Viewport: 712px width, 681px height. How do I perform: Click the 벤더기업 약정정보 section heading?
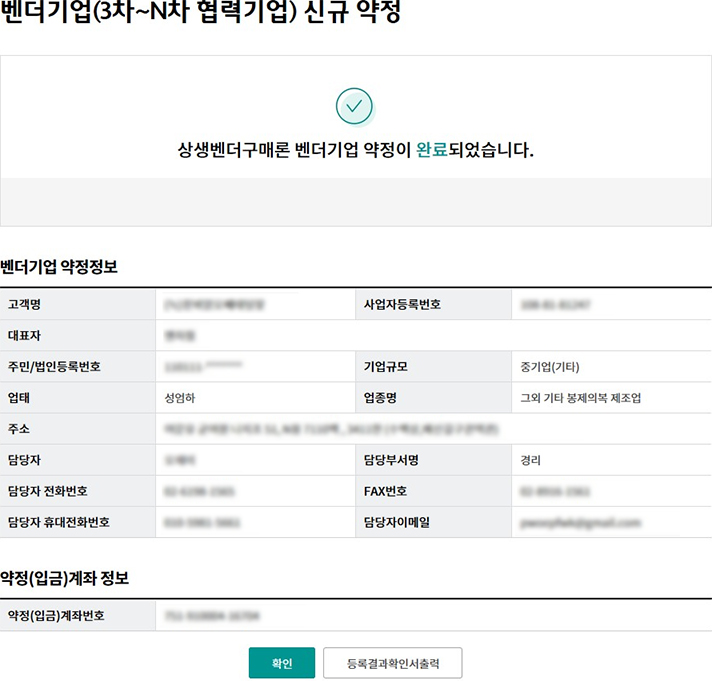59,266
